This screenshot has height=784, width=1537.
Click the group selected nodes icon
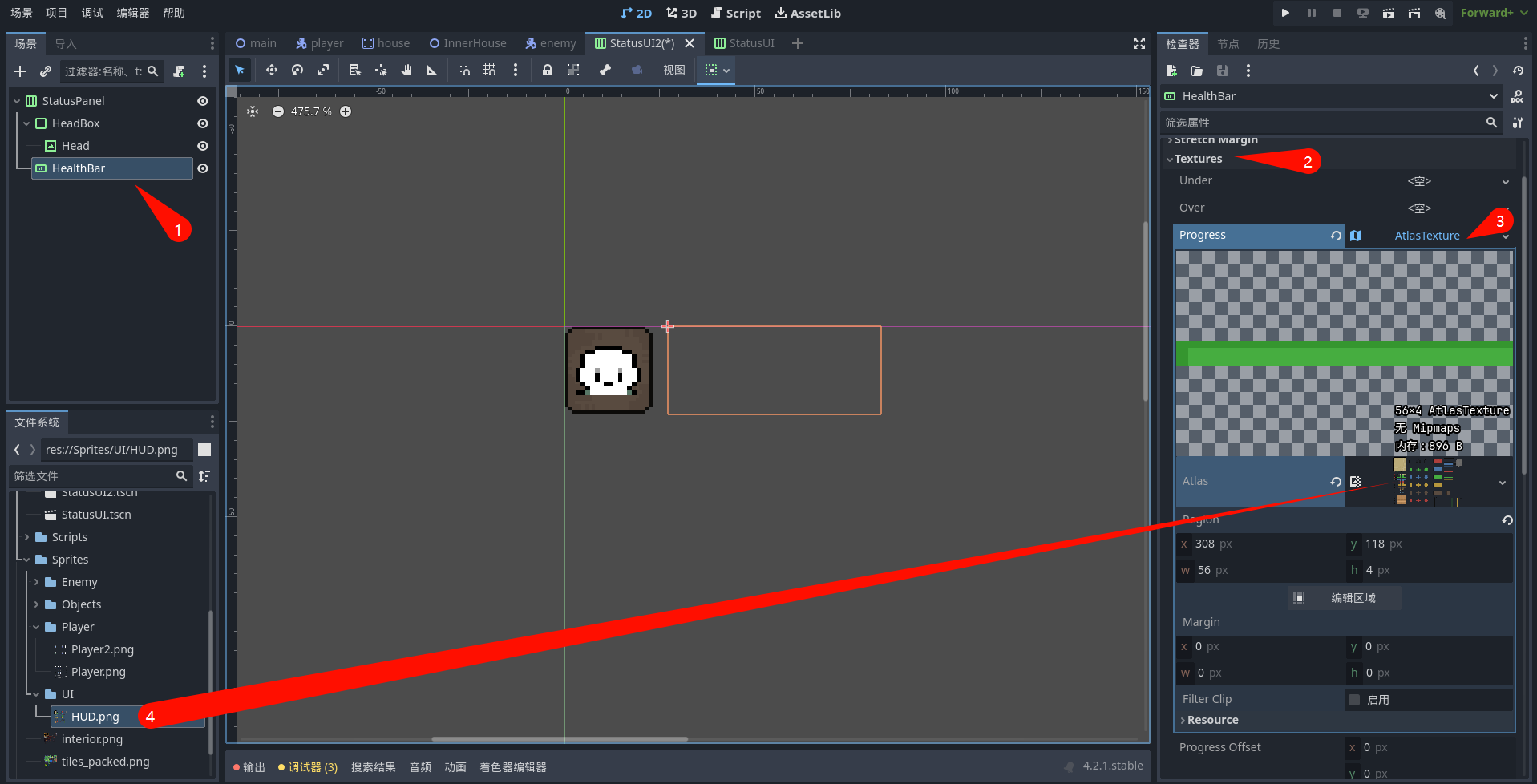click(x=573, y=70)
